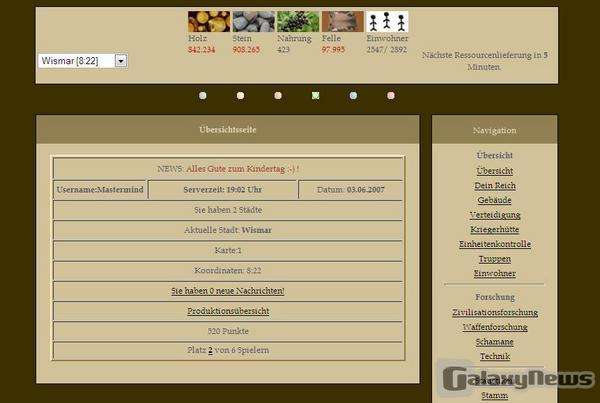Click the Einwohner count 2547 / 2892

point(386,50)
